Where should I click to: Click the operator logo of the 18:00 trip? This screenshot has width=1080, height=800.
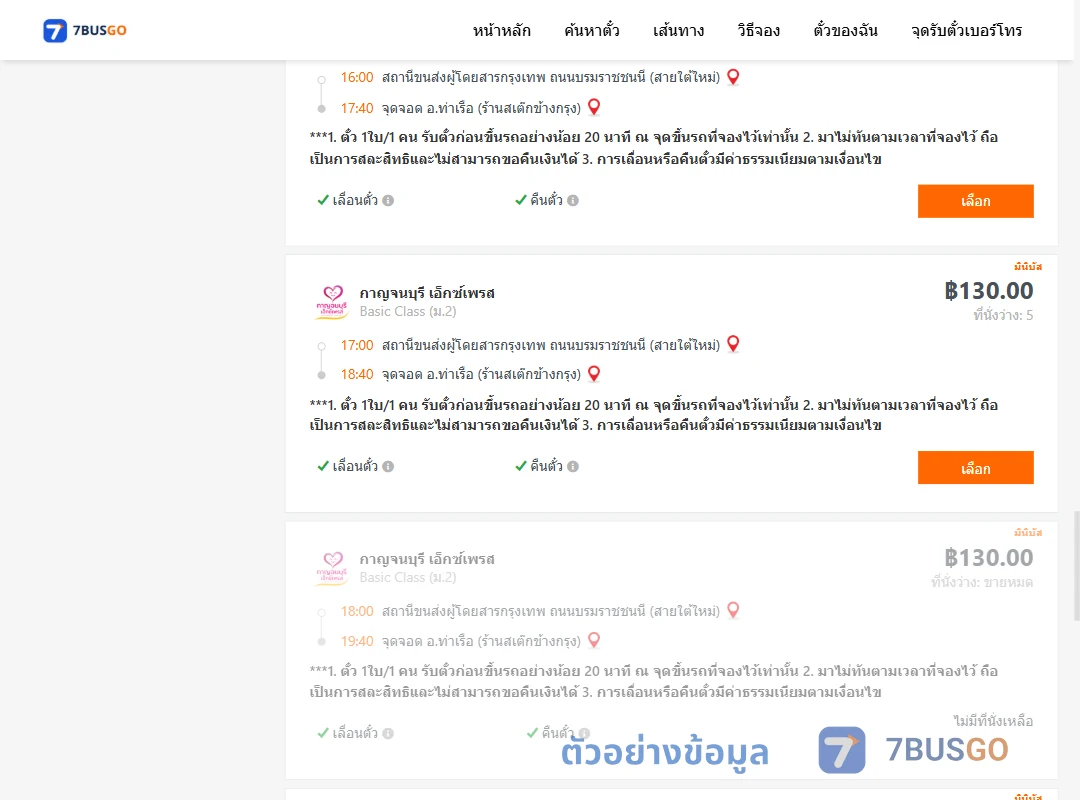333,568
